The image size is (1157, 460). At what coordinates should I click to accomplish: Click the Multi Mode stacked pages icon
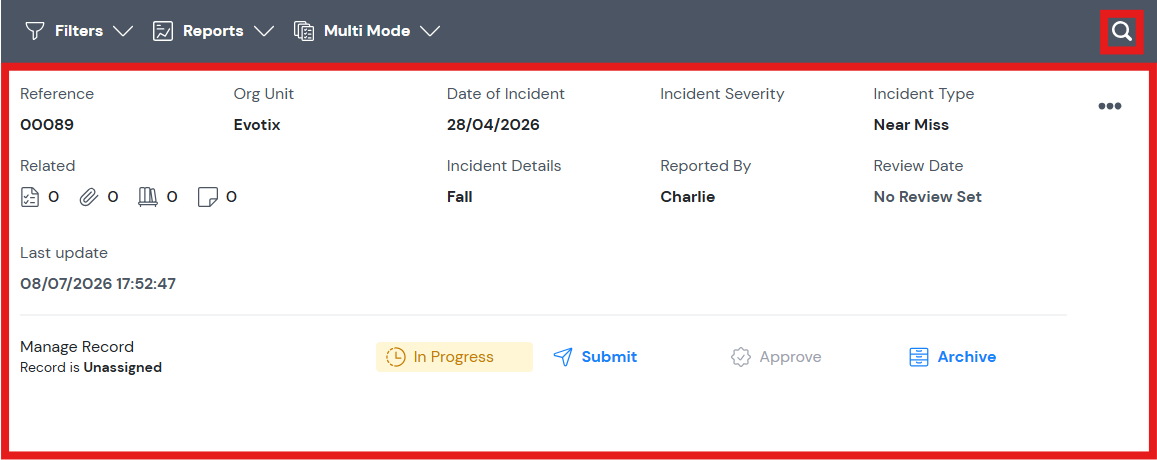[x=304, y=31]
